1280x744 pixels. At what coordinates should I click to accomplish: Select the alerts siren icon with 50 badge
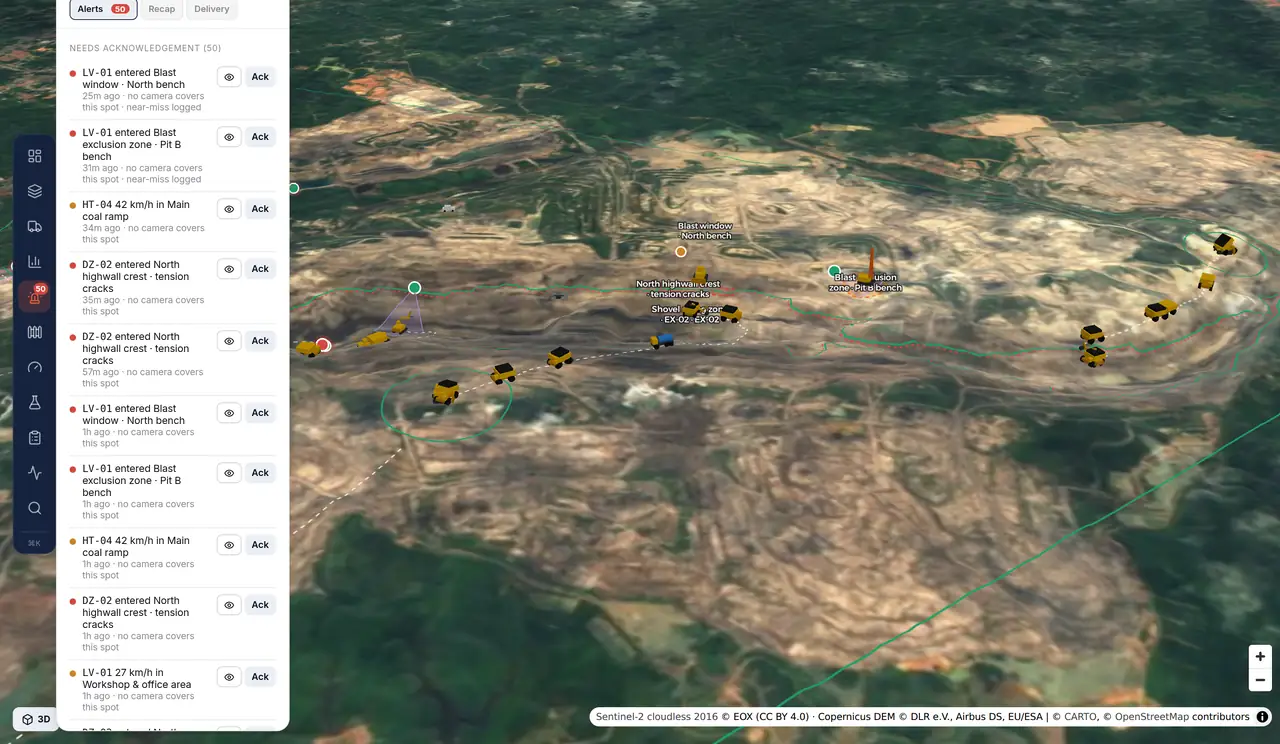click(35, 297)
